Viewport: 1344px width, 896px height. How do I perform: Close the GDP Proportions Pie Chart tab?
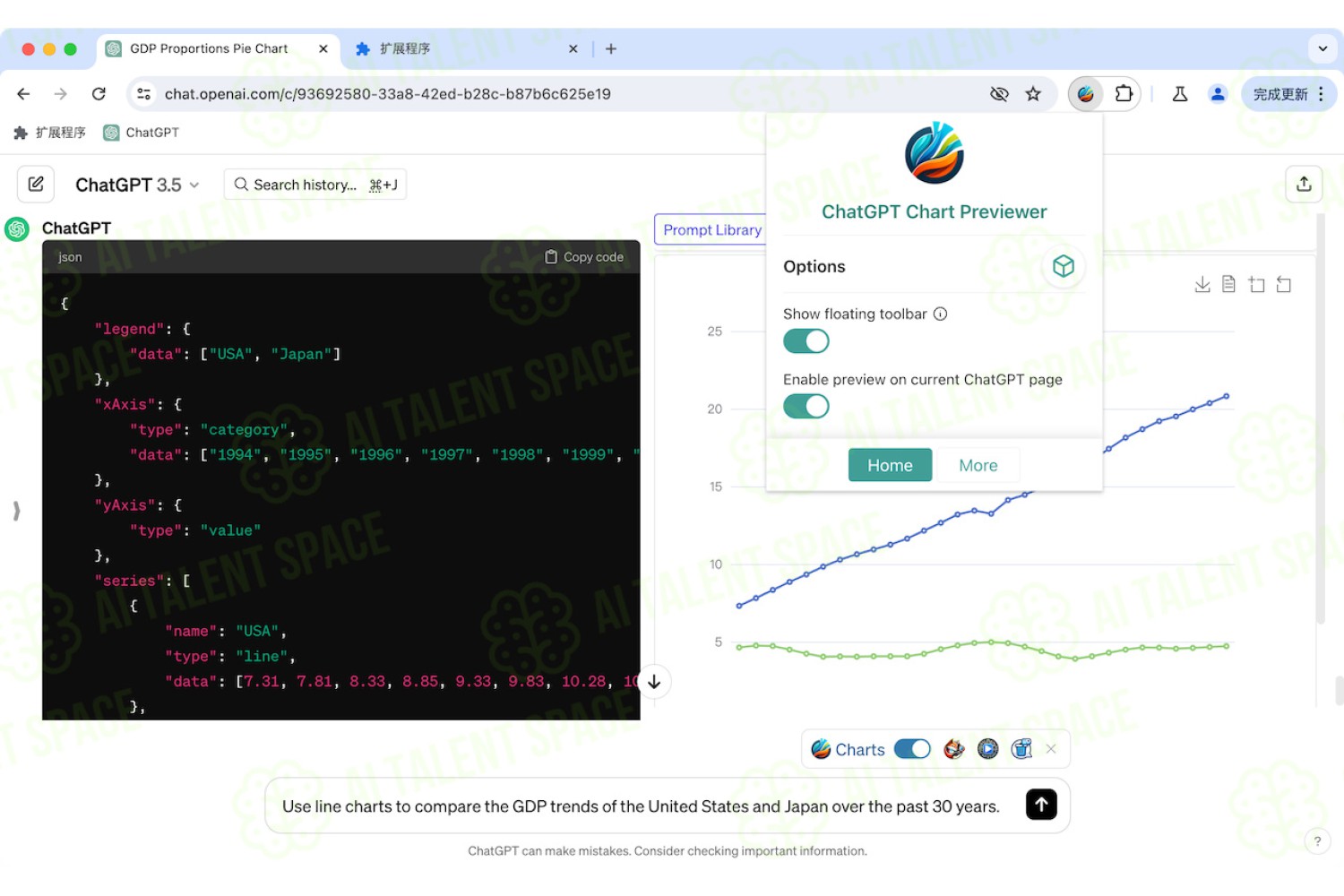[x=323, y=48]
